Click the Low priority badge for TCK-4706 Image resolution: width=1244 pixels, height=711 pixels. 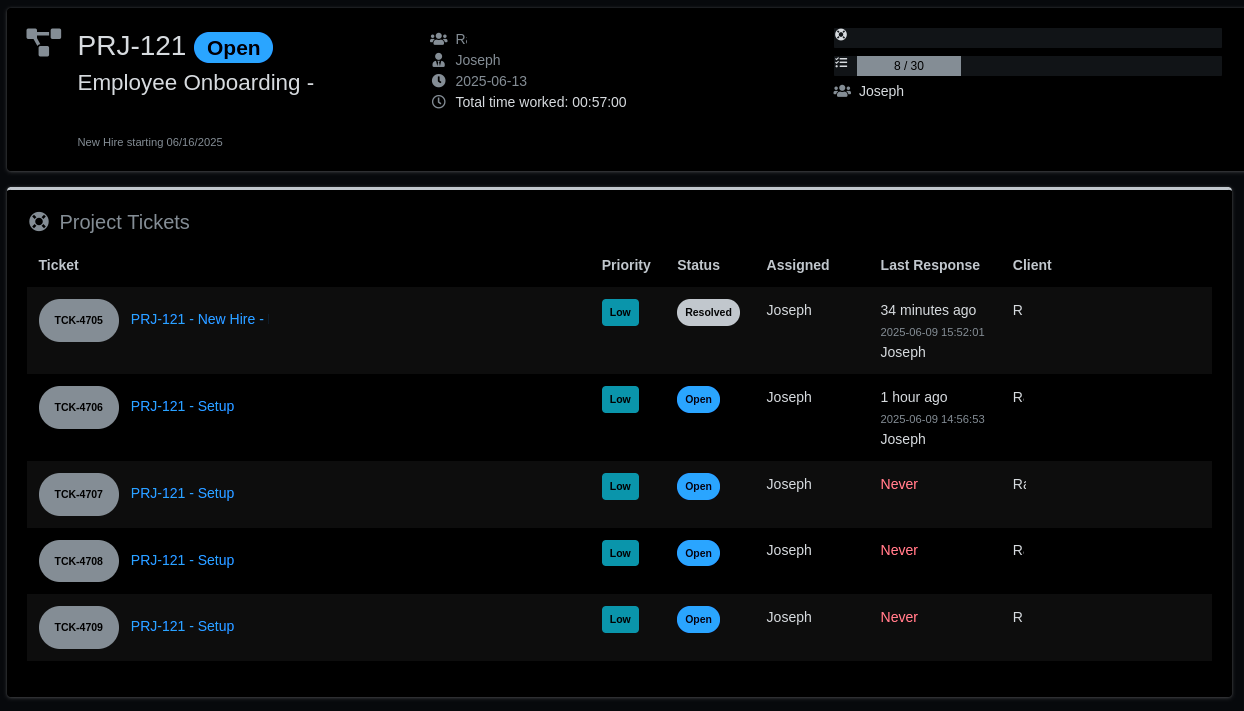(x=620, y=399)
